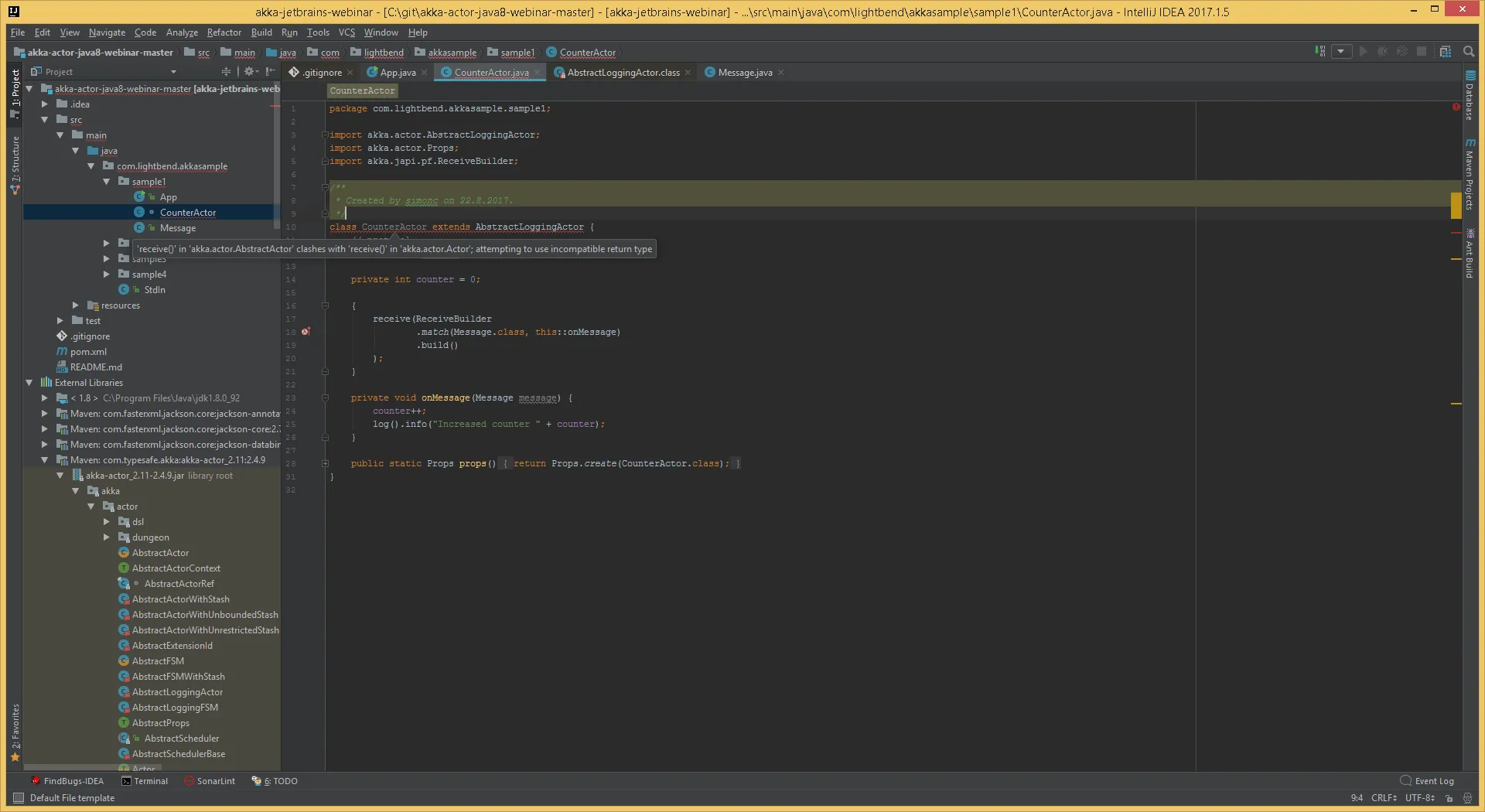The height and width of the screenshot is (812, 1485).
Task: Open the Favorites tool window
Action: click(x=15, y=733)
